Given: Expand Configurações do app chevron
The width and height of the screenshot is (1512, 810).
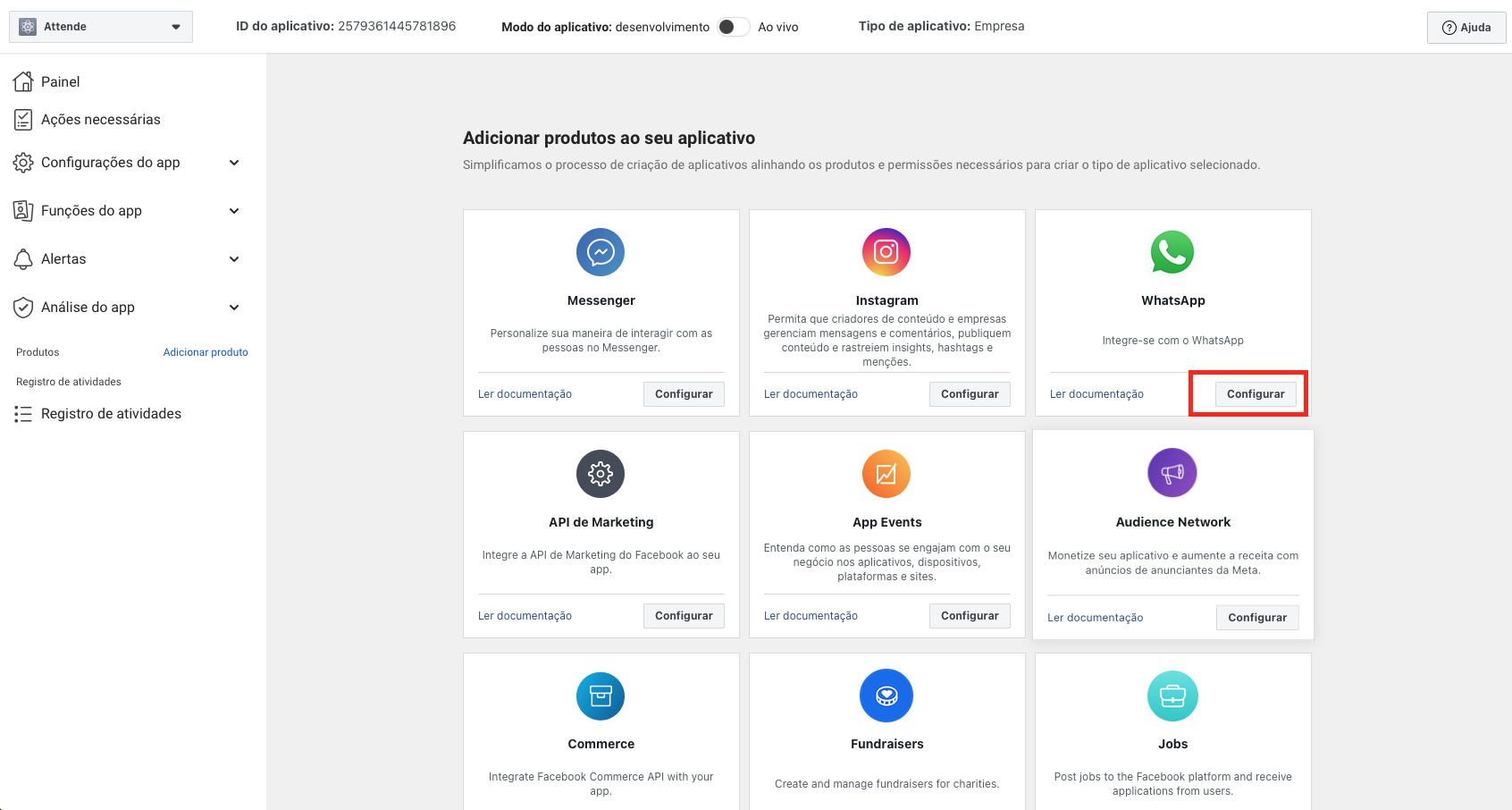Looking at the screenshot, I should pos(234,163).
